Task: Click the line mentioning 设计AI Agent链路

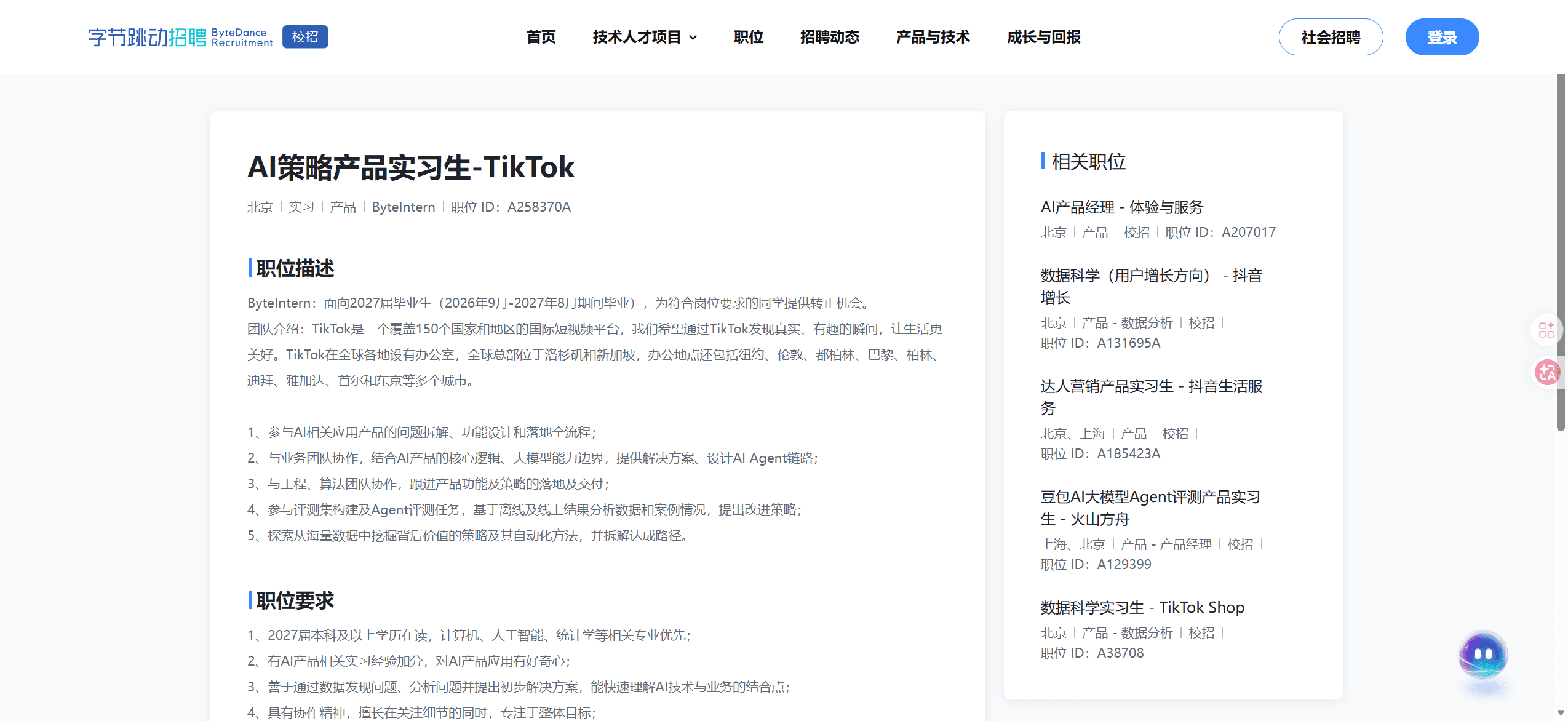Action: 533,458
